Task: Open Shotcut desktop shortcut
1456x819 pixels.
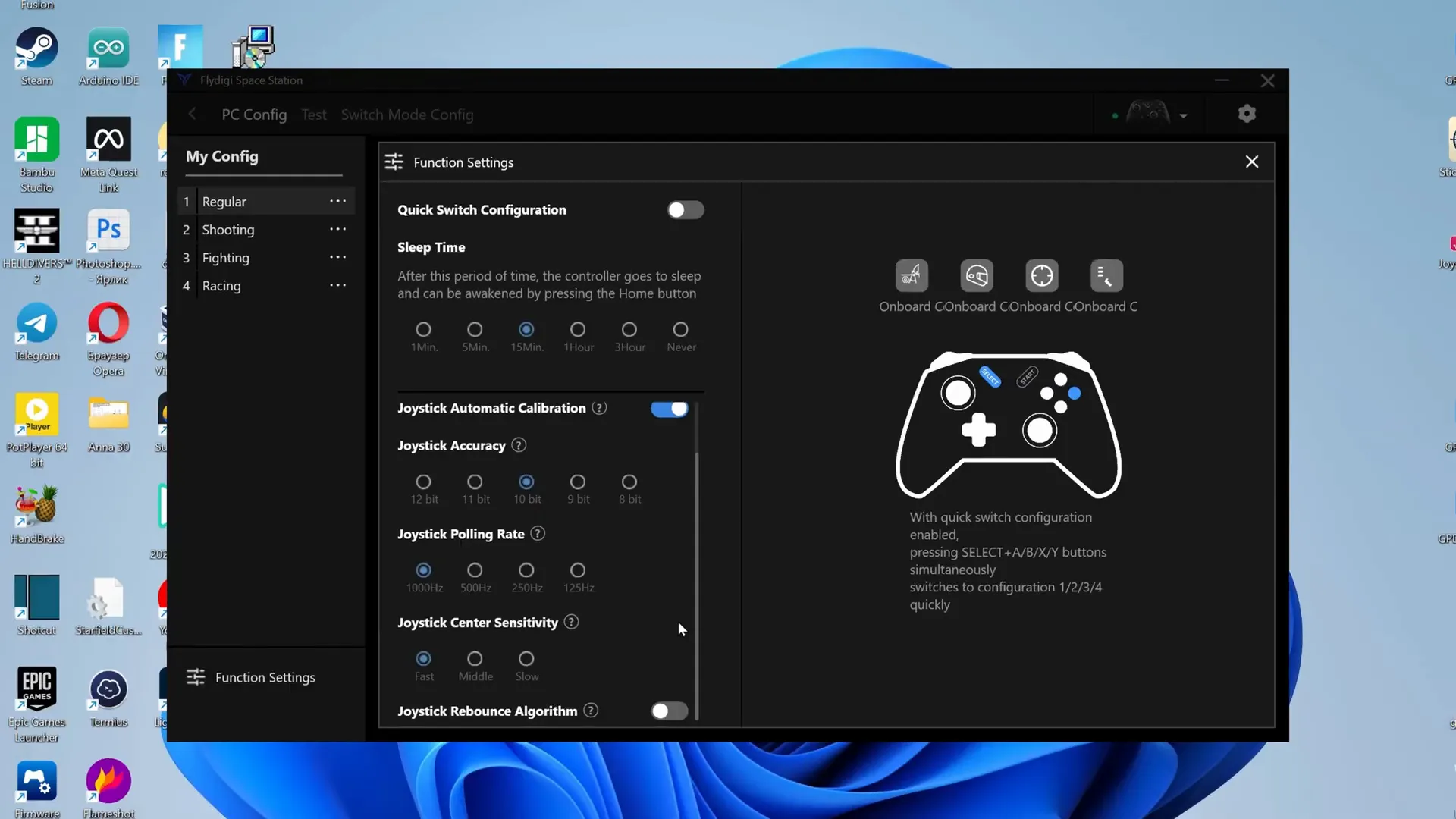Action: (36, 606)
